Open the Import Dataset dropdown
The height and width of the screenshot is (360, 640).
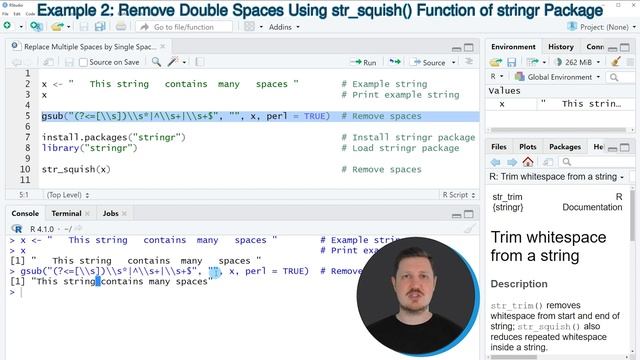536,62
